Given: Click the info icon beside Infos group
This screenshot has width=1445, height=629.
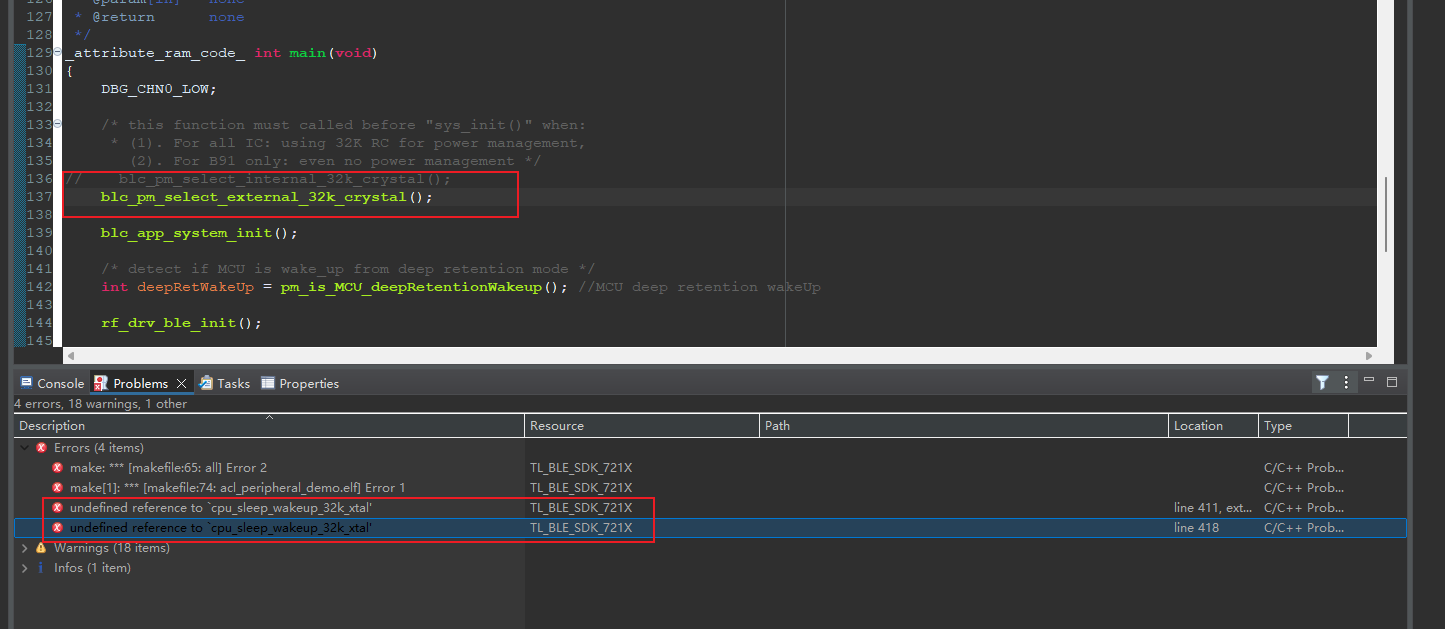Looking at the screenshot, I should coord(41,568).
